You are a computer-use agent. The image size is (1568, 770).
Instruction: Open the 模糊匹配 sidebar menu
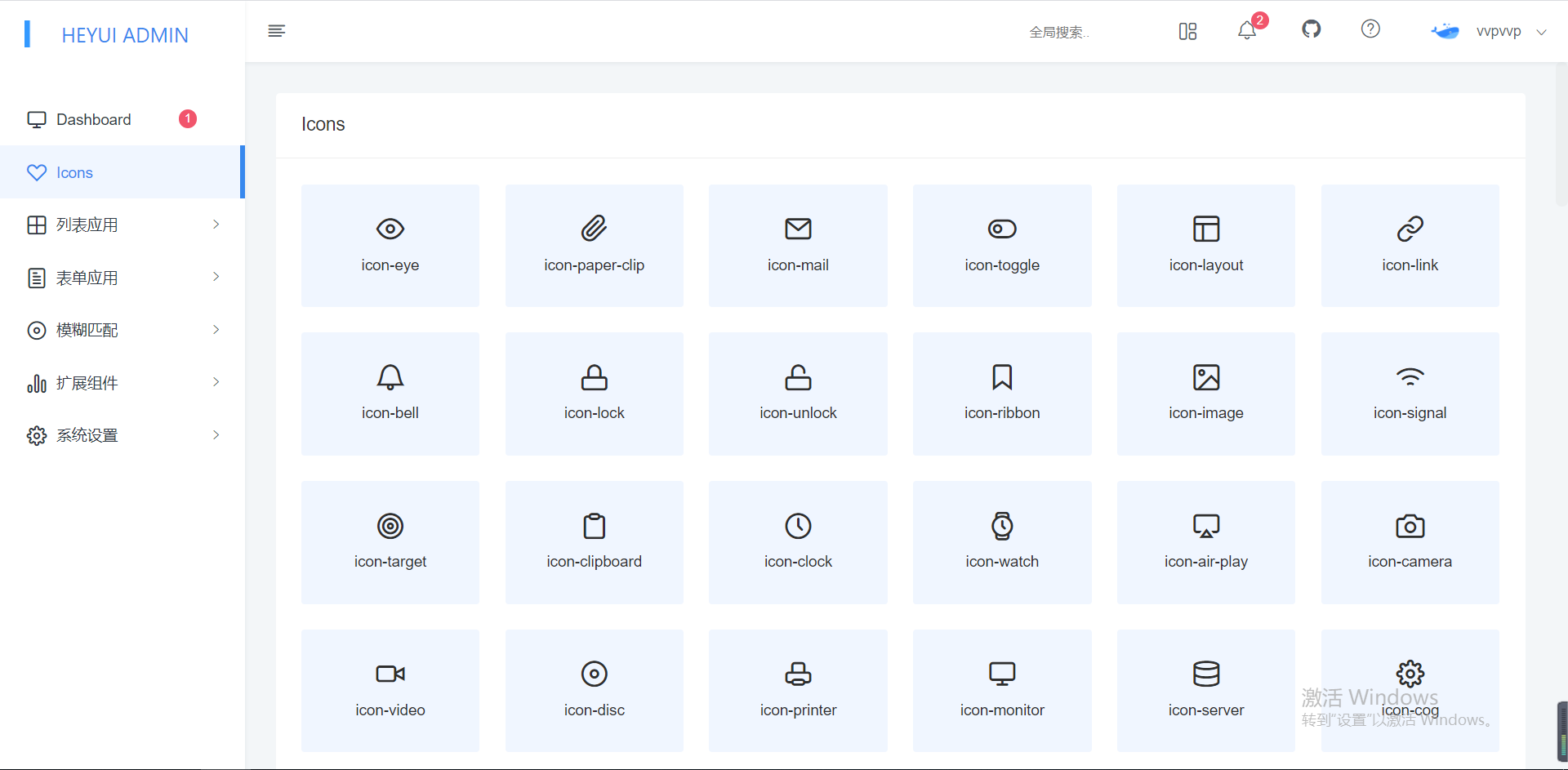(x=122, y=330)
